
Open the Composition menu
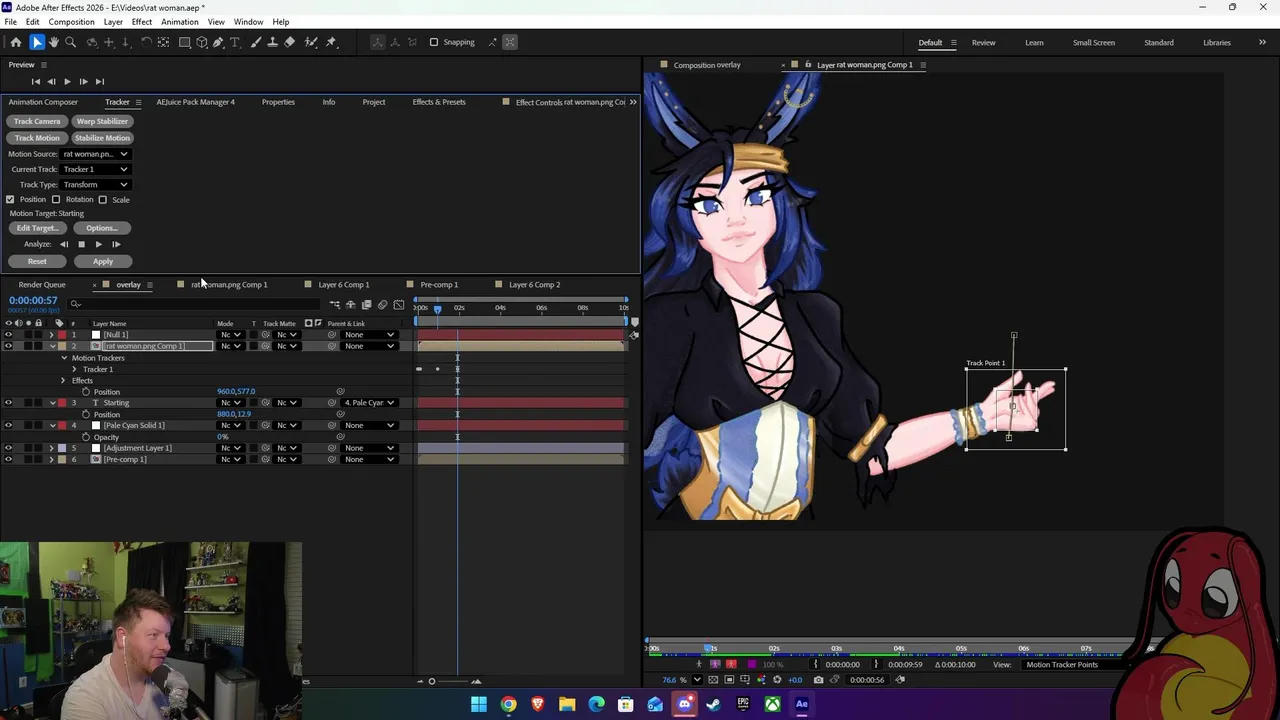pyautogui.click(x=71, y=22)
